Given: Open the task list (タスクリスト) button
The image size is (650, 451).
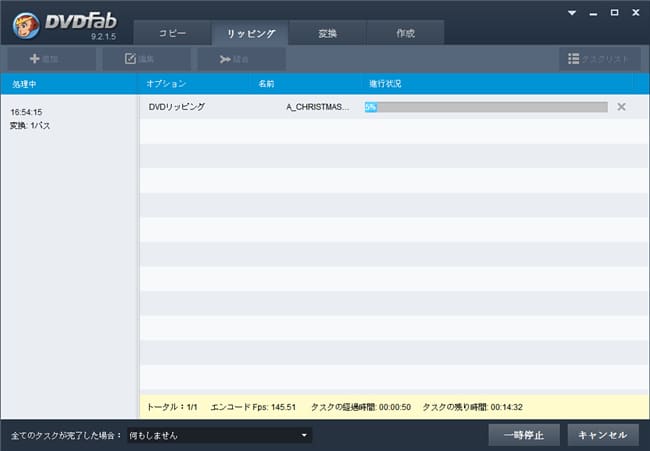Looking at the screenshot, I should [x=598, y=59].
